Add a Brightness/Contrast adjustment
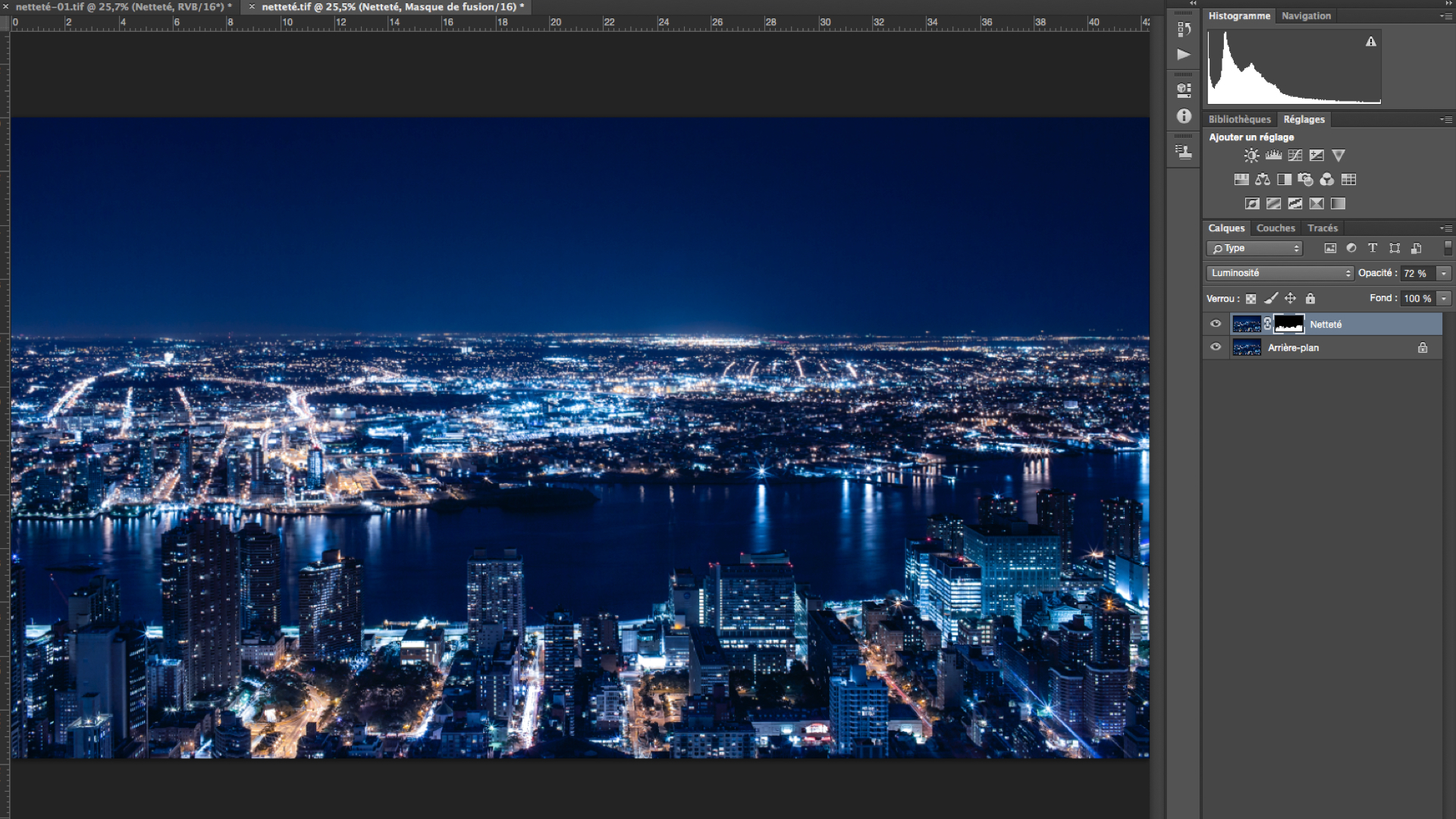The height and width of the screenshot is (819, 1456). tap(1251, 155)
